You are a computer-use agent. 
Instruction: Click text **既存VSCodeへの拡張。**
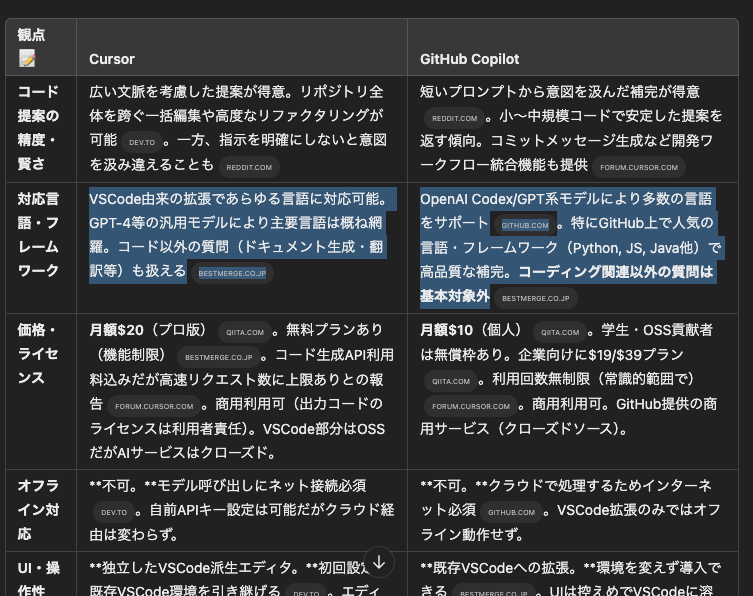[508, 568]
